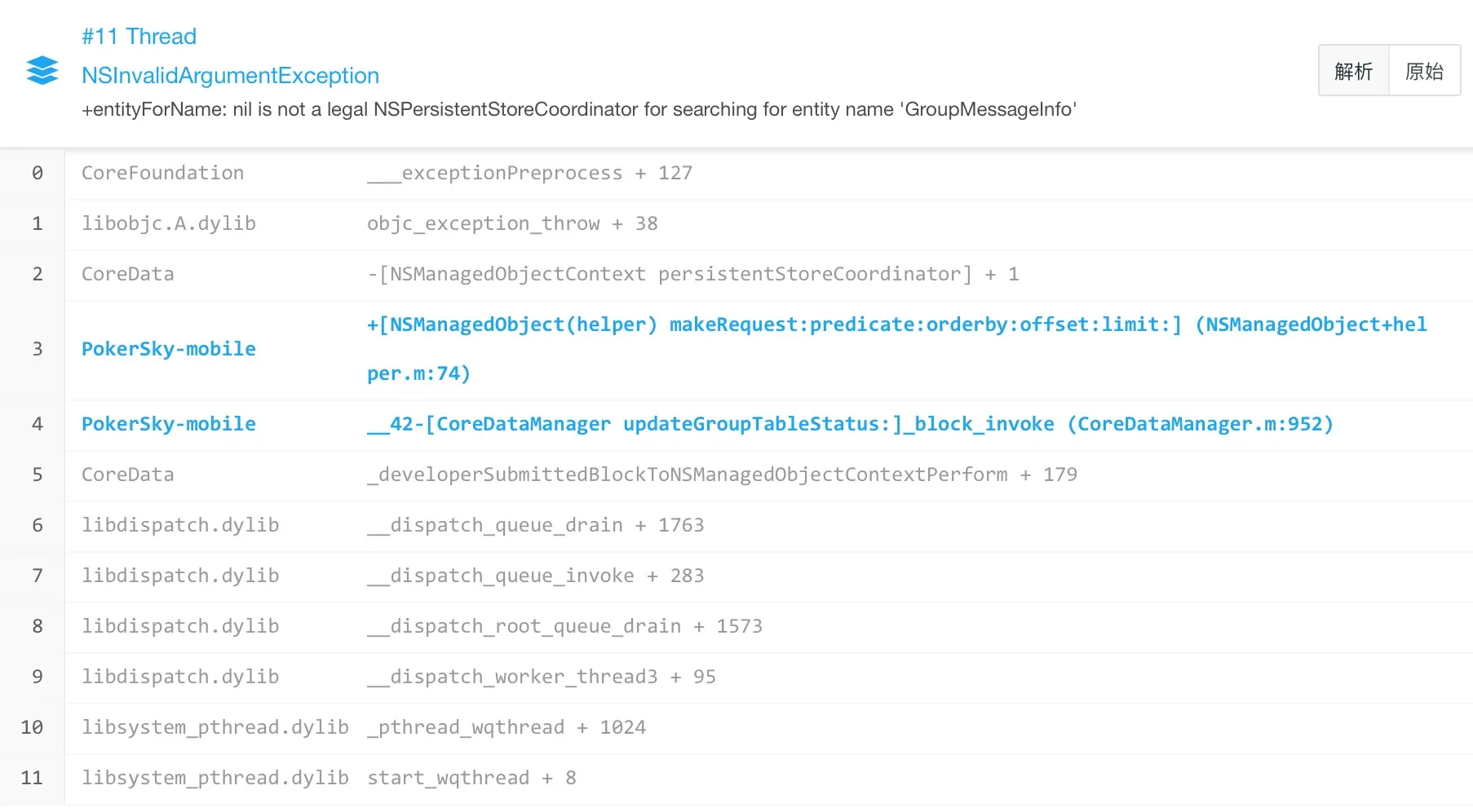Select the __dispatch_queue_invoke row
The height and width of the screenshot is (812, 1473).
tap(736, 576)
